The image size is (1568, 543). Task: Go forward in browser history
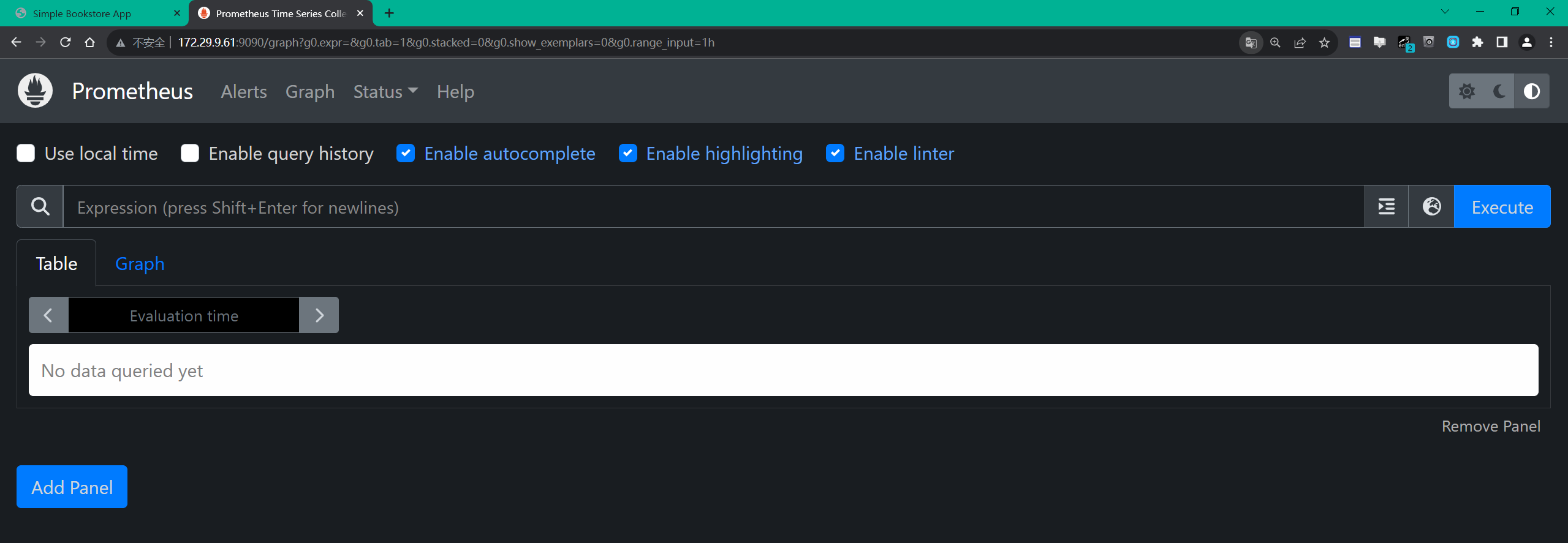(x=40, y=42)
